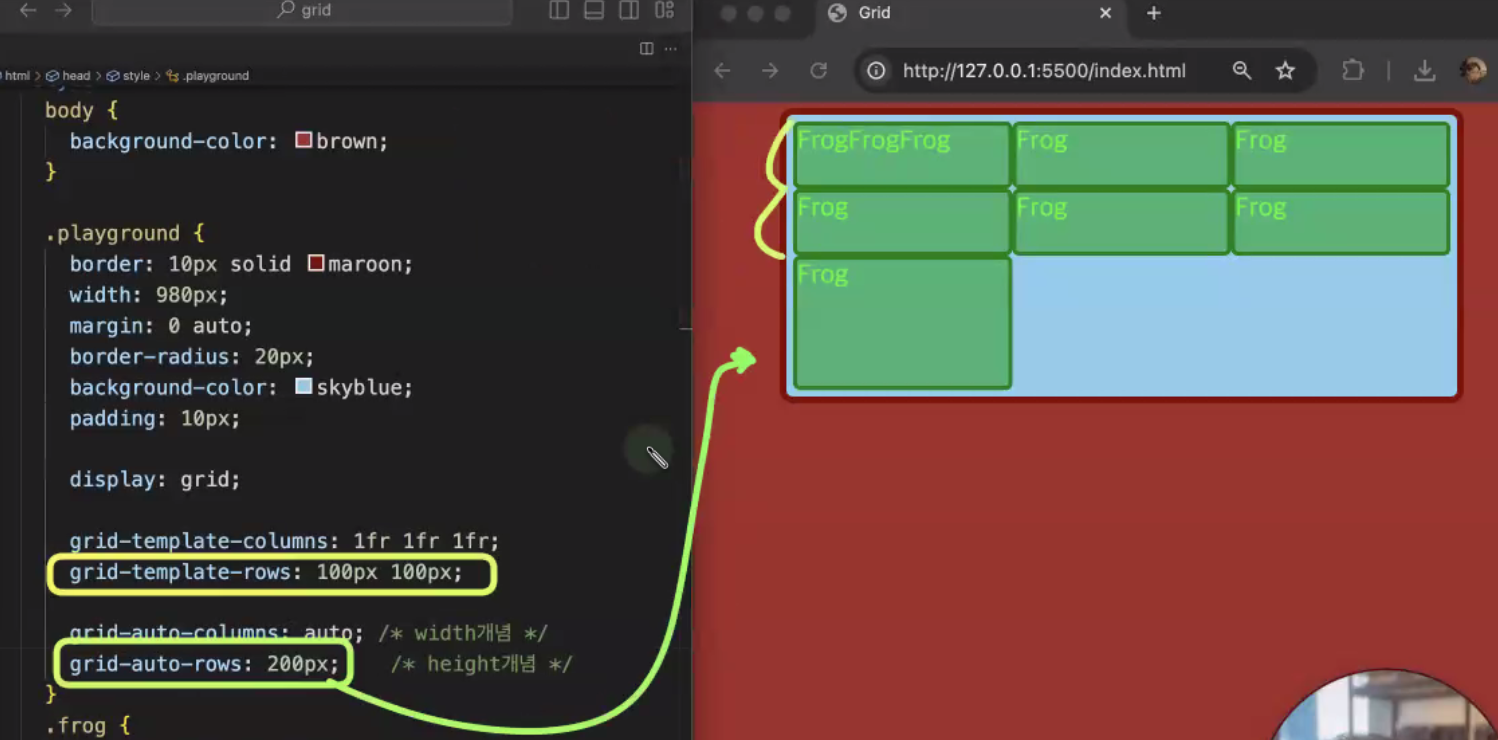
Task: Click the 'margin: 0 auto;' line
Action: [x=161, y=326]
